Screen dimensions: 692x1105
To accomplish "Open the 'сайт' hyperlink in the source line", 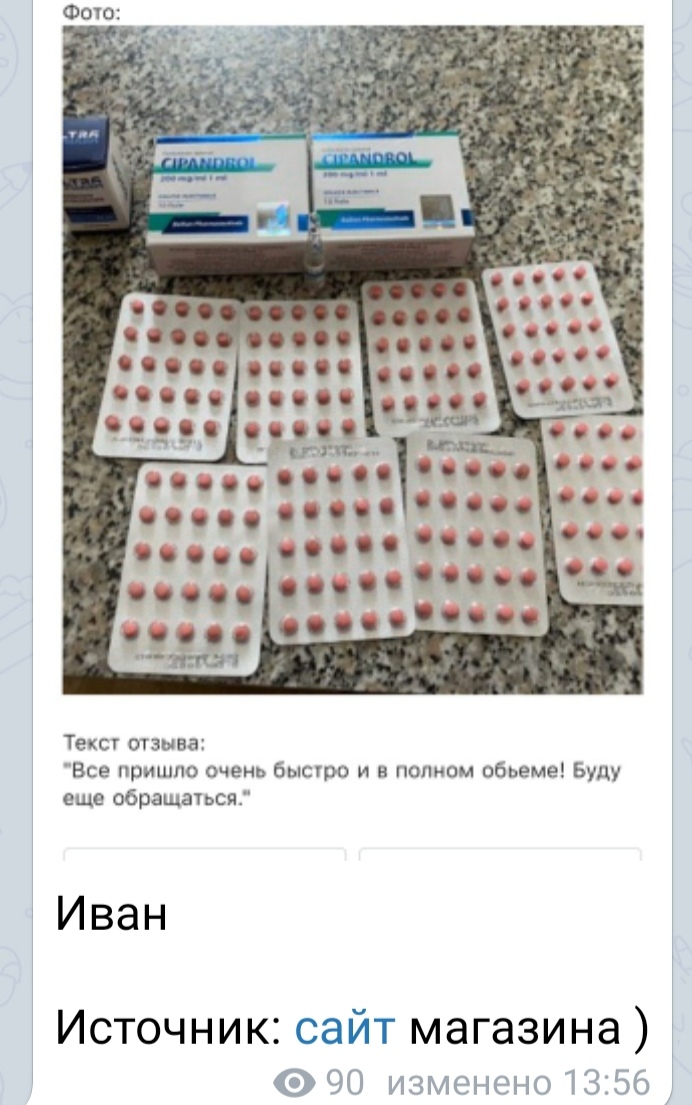I will pyautogui.click(x=345, y=1027).
